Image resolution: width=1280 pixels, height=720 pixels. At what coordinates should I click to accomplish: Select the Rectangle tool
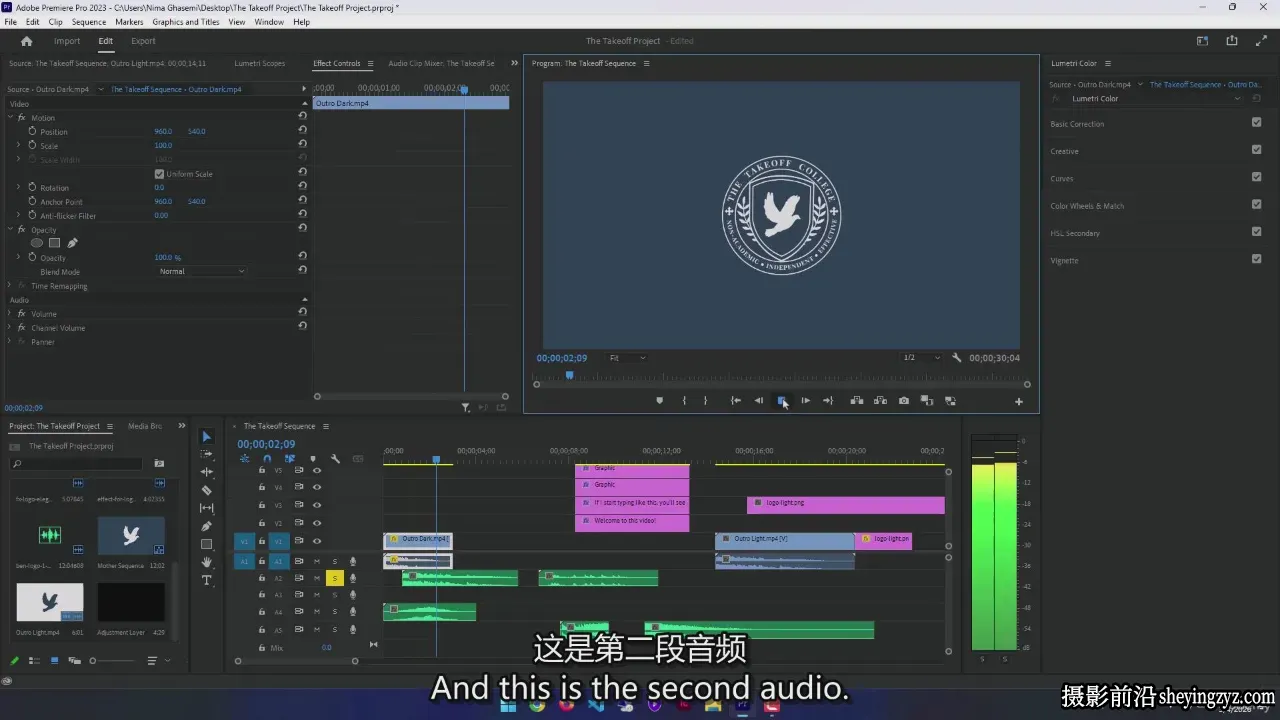click(207, 544)
